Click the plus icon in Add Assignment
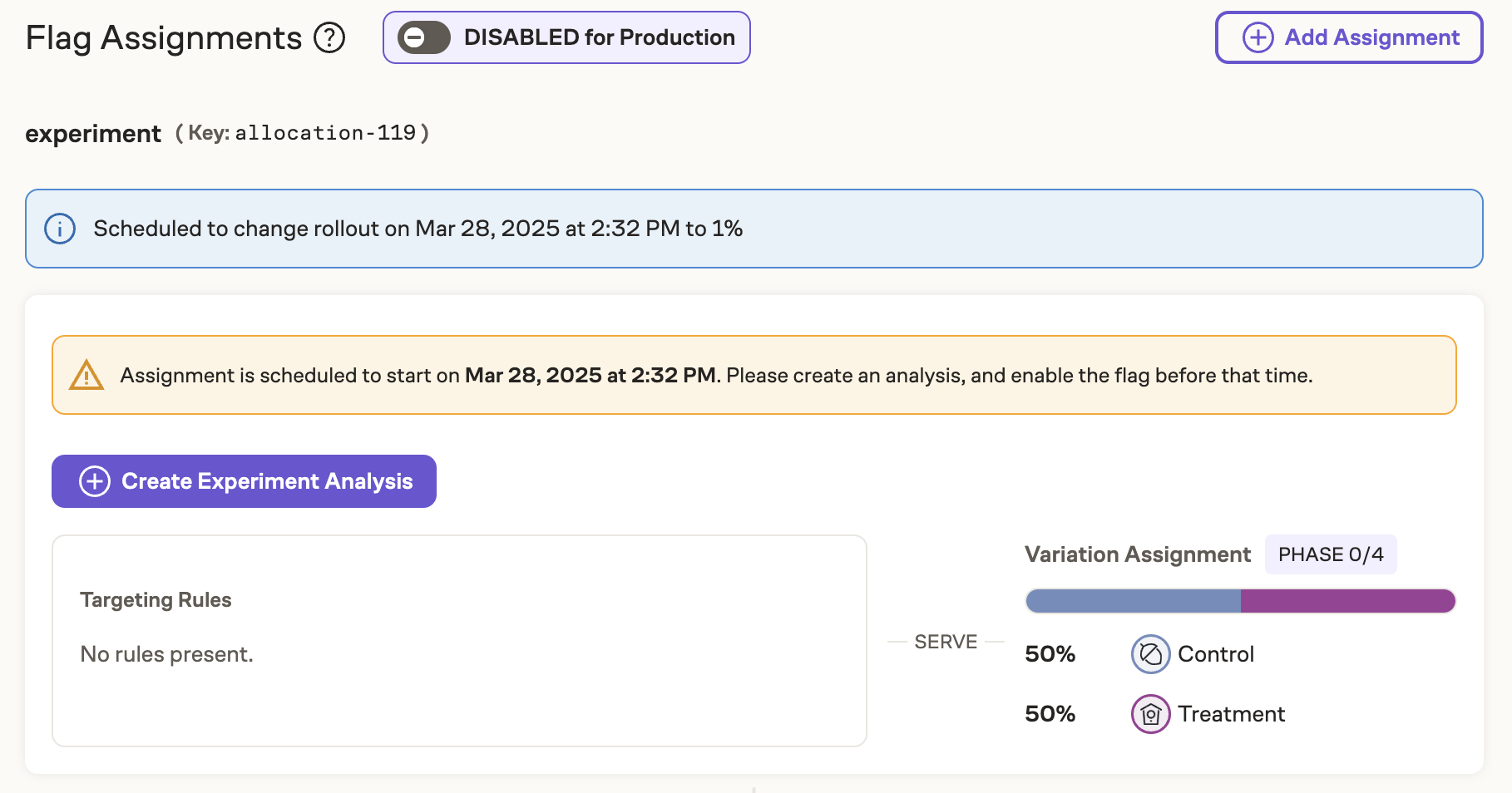Screen dimensions: 1512x793 coord(1258,37)
